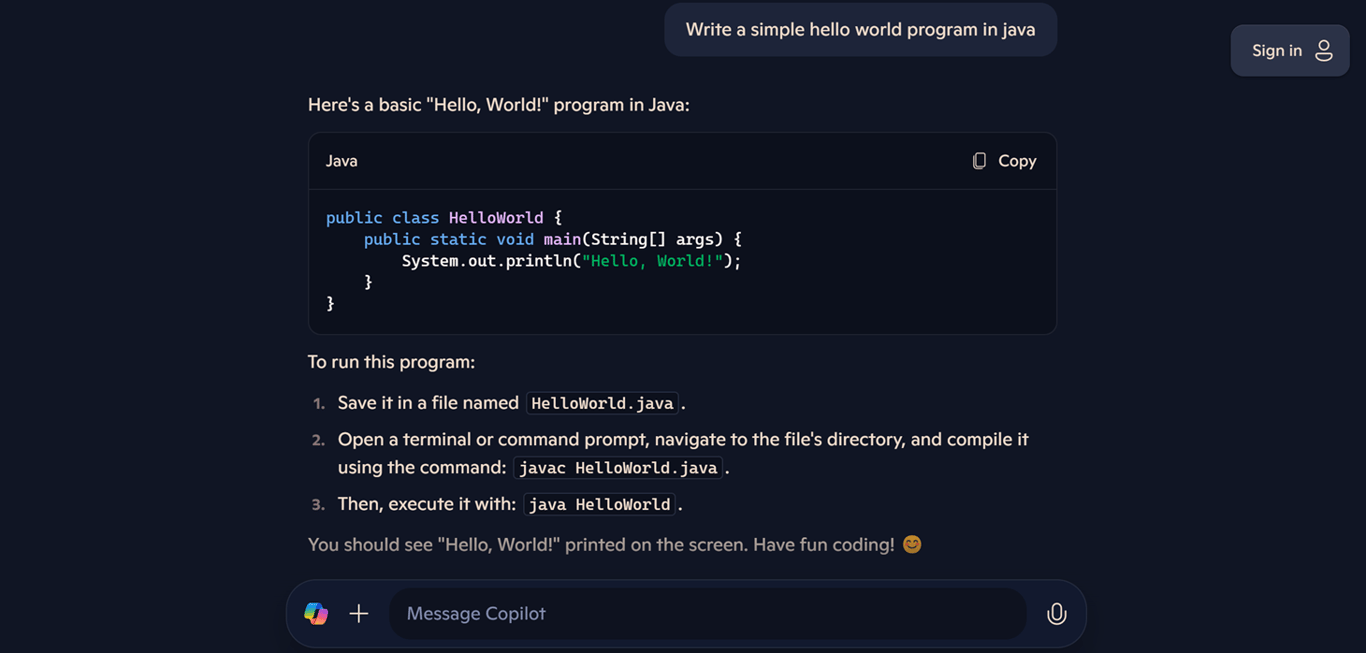Viewport: 1366px width, 653px height.
Task: Click the smiling emoji at response end
Action: 912,544
